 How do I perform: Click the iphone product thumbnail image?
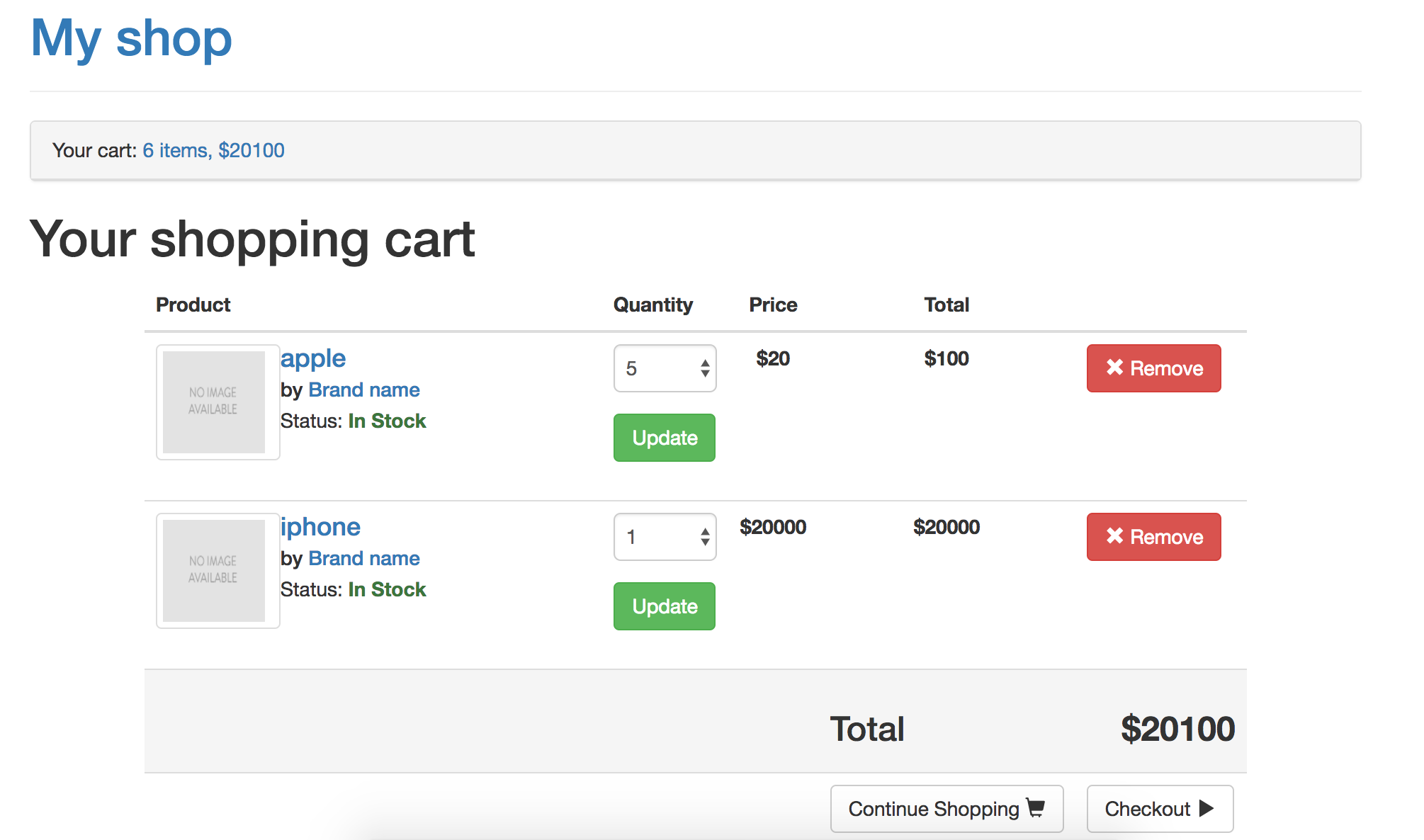(x=213, y=570)
